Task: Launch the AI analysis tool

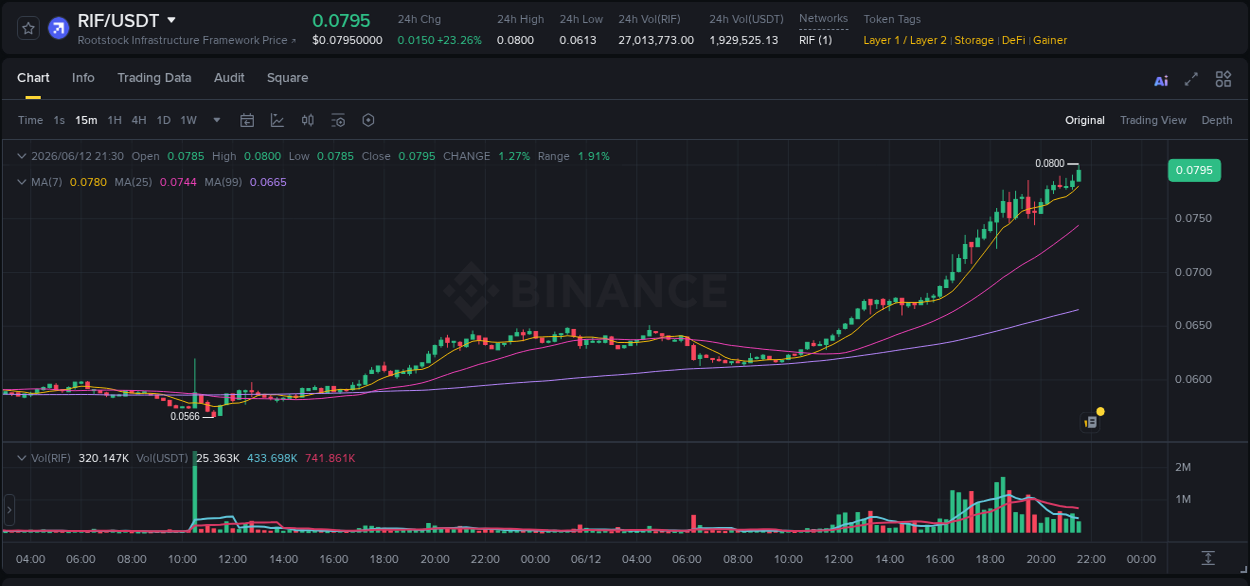Action: pos(1161,80)
